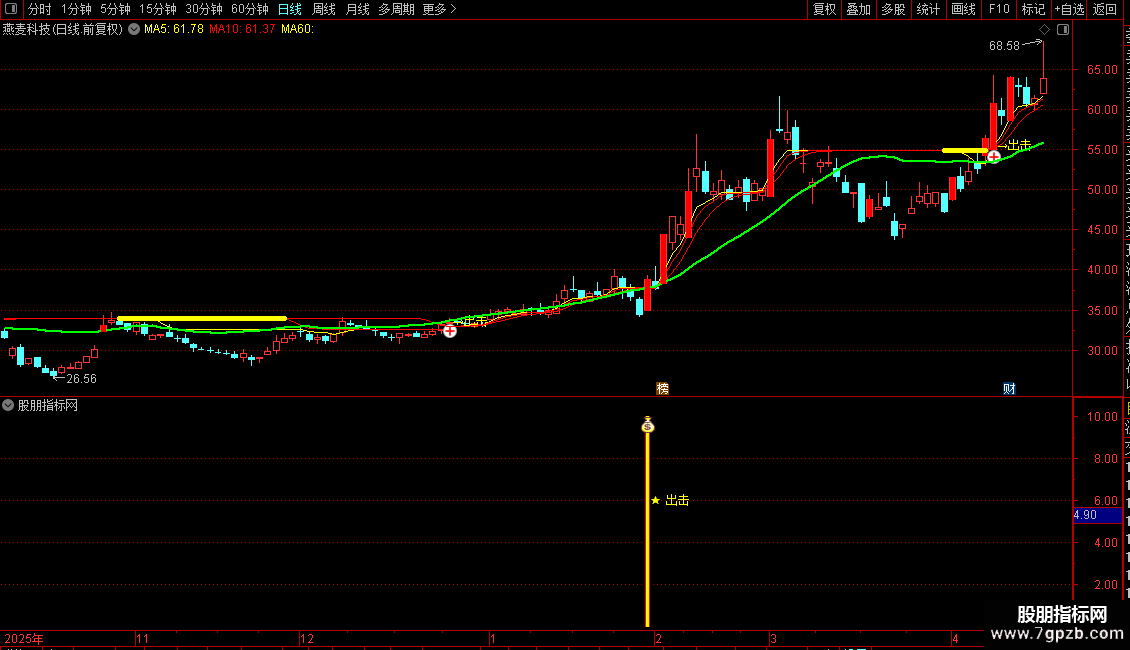Image resolution: width=1130 pixels, height=650 pixels.
Task: Click the 榜 marker on the timeline
Action: pos(662,388)
